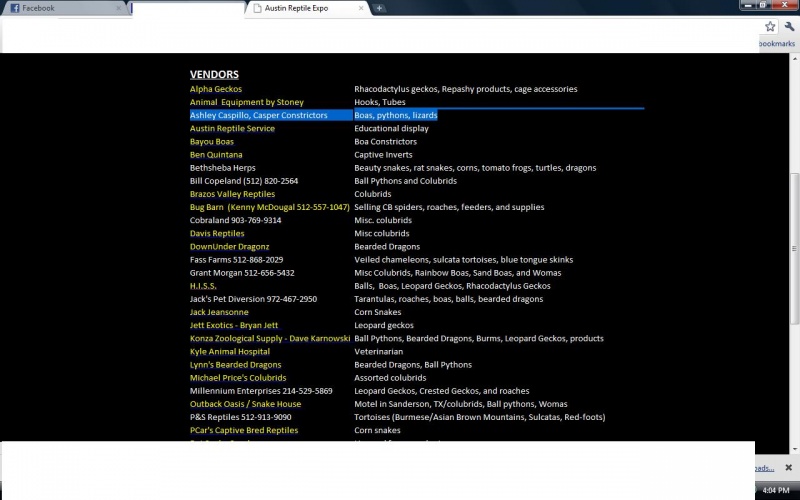Dismiss the downloads bar with the X
Viewport: 800px width, 500px height.
click(x=788, y=467)
